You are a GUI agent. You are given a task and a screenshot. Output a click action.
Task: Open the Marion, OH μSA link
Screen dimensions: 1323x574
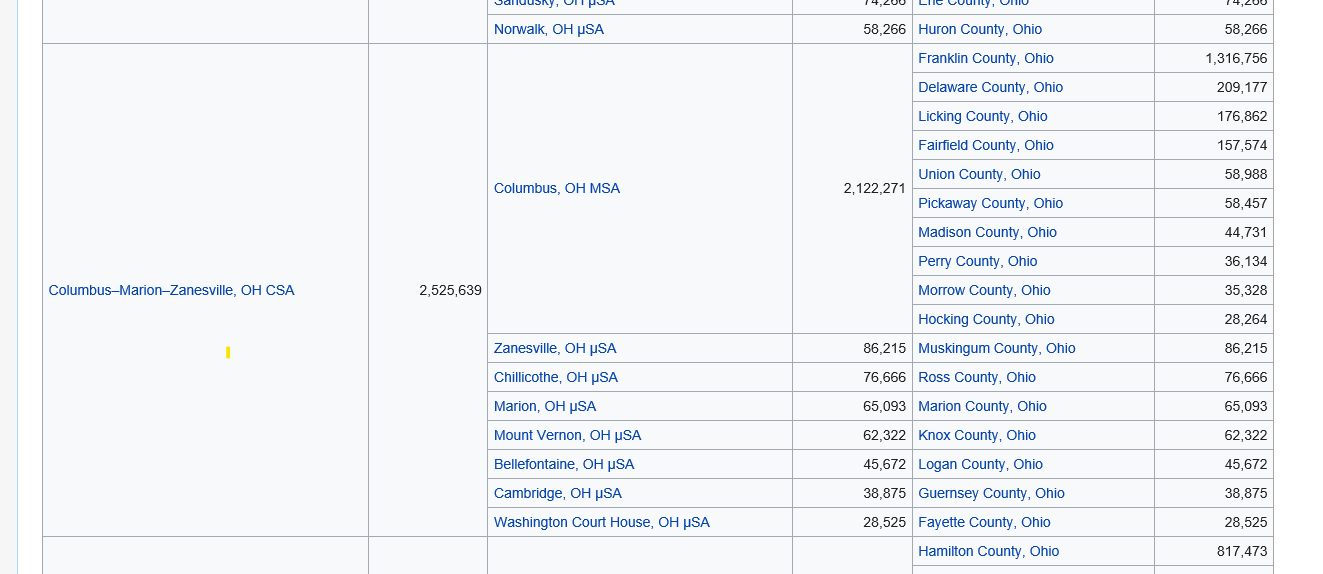[x=545, y=406]
